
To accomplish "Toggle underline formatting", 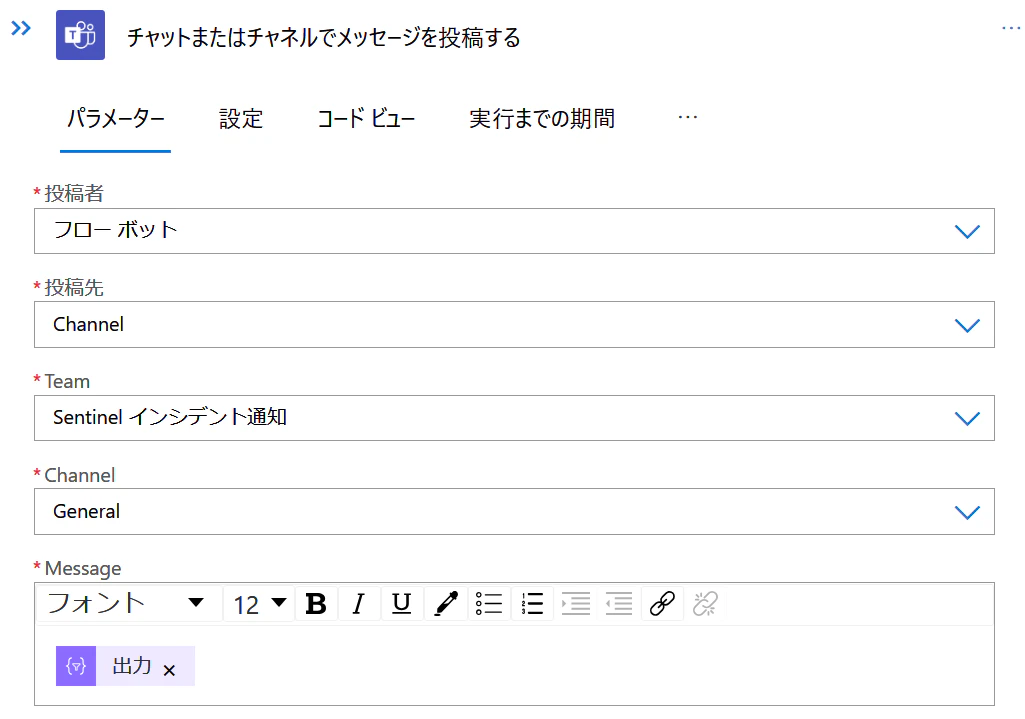I will (401, 603).
